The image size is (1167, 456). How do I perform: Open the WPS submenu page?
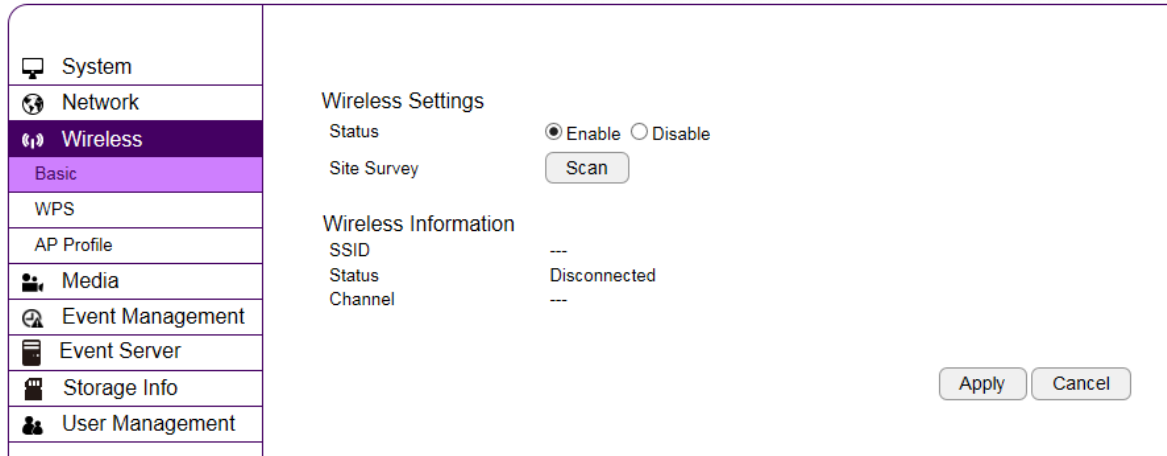[x=54, y=209]
